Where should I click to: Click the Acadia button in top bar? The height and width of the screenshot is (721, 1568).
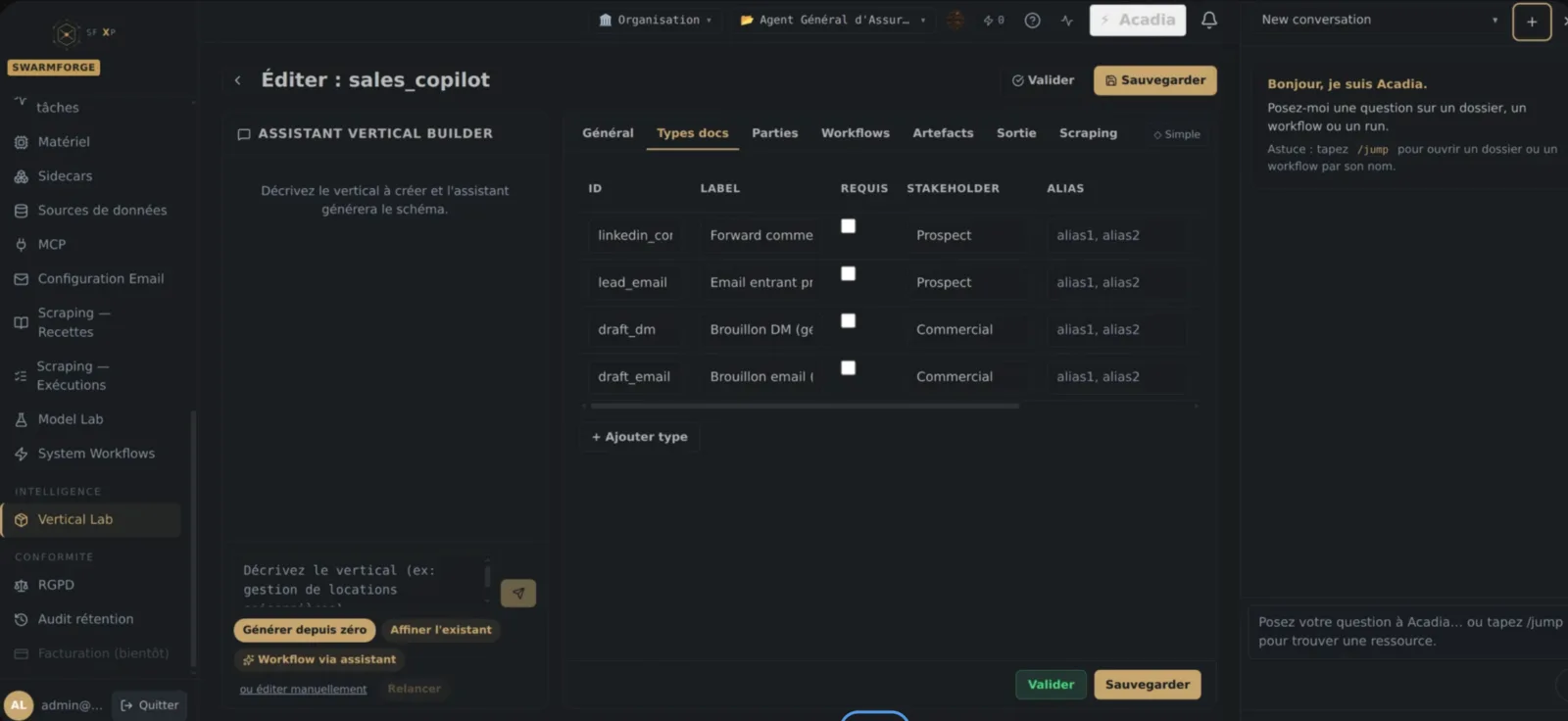[1138, 20]
